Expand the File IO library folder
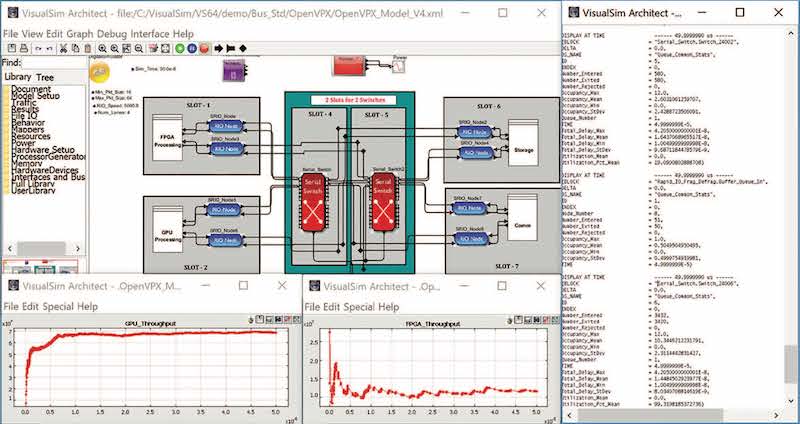The image size is (800, 424). [24, 116]
